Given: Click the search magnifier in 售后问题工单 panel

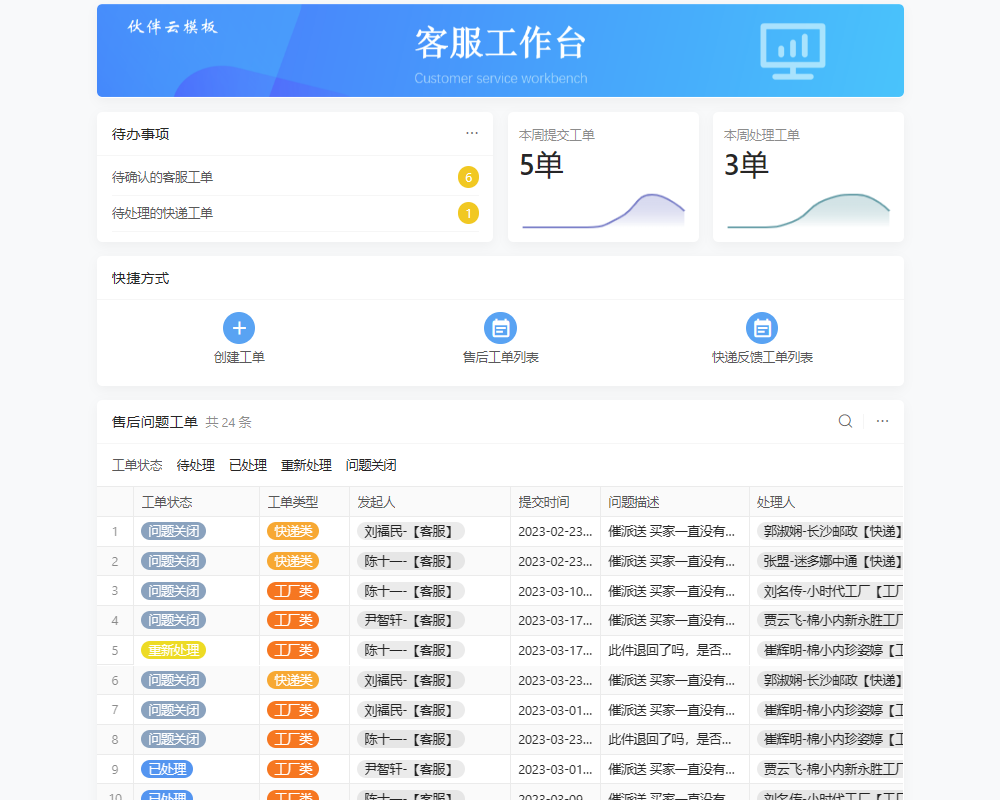Looking at the screenshot, I should pyautogui.click(x=845, y=421).
